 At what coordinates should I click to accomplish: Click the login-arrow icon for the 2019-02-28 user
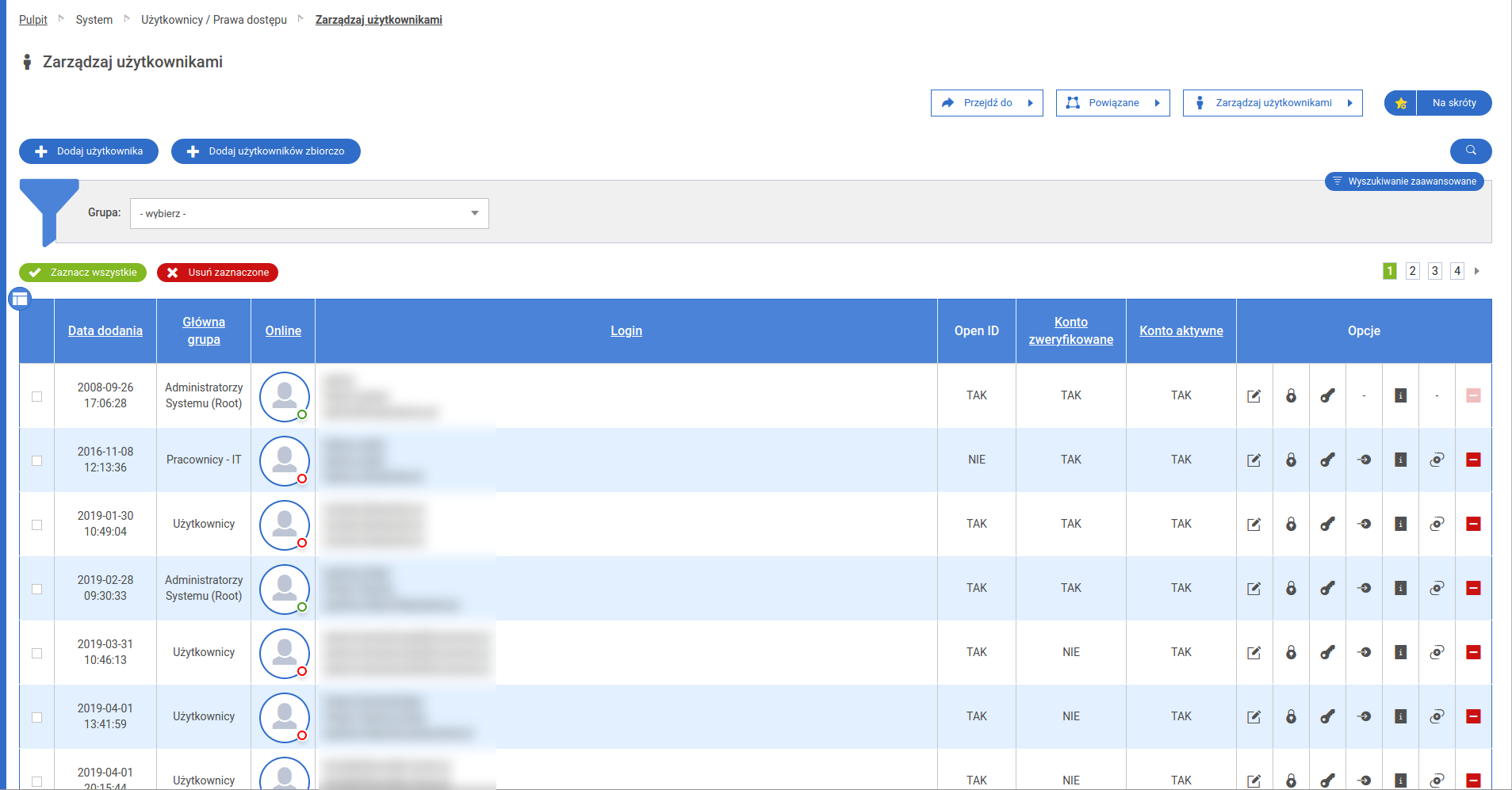pyautogui.click(x=1364, y=589)
